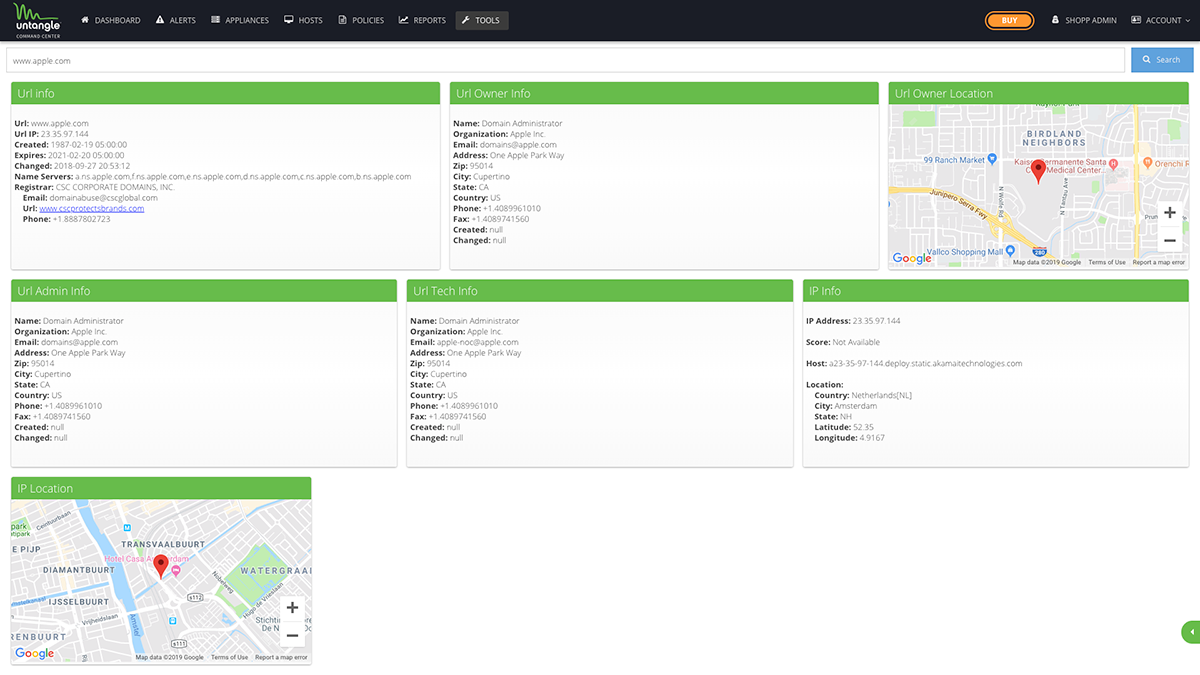The height and width of the screenshot is (675, 1200).
Task: Select the registrar phone +1.8887802723
Action: click(x=81, y=219)
